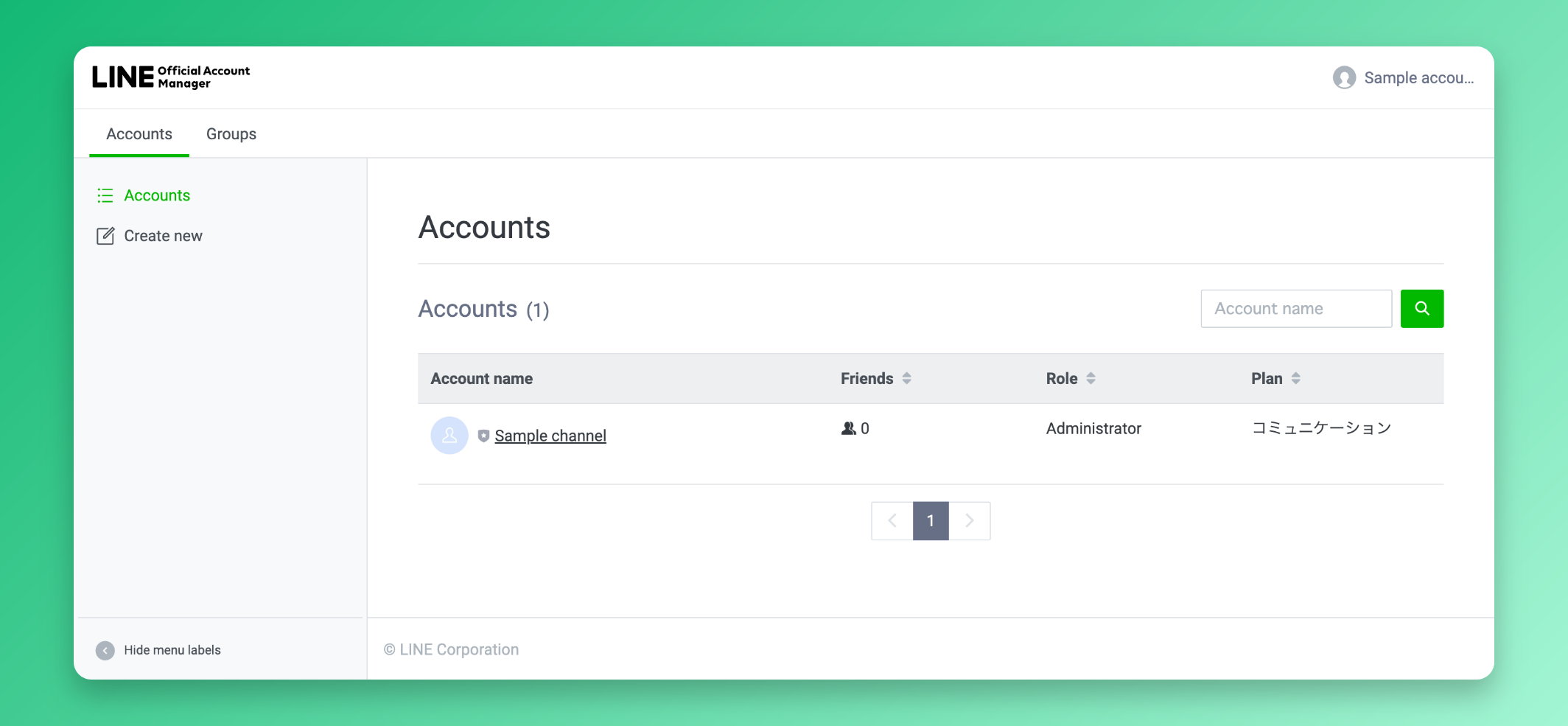Go to previous page in pagination
This screenshot has width=1568, height=726.
point(892,521)
